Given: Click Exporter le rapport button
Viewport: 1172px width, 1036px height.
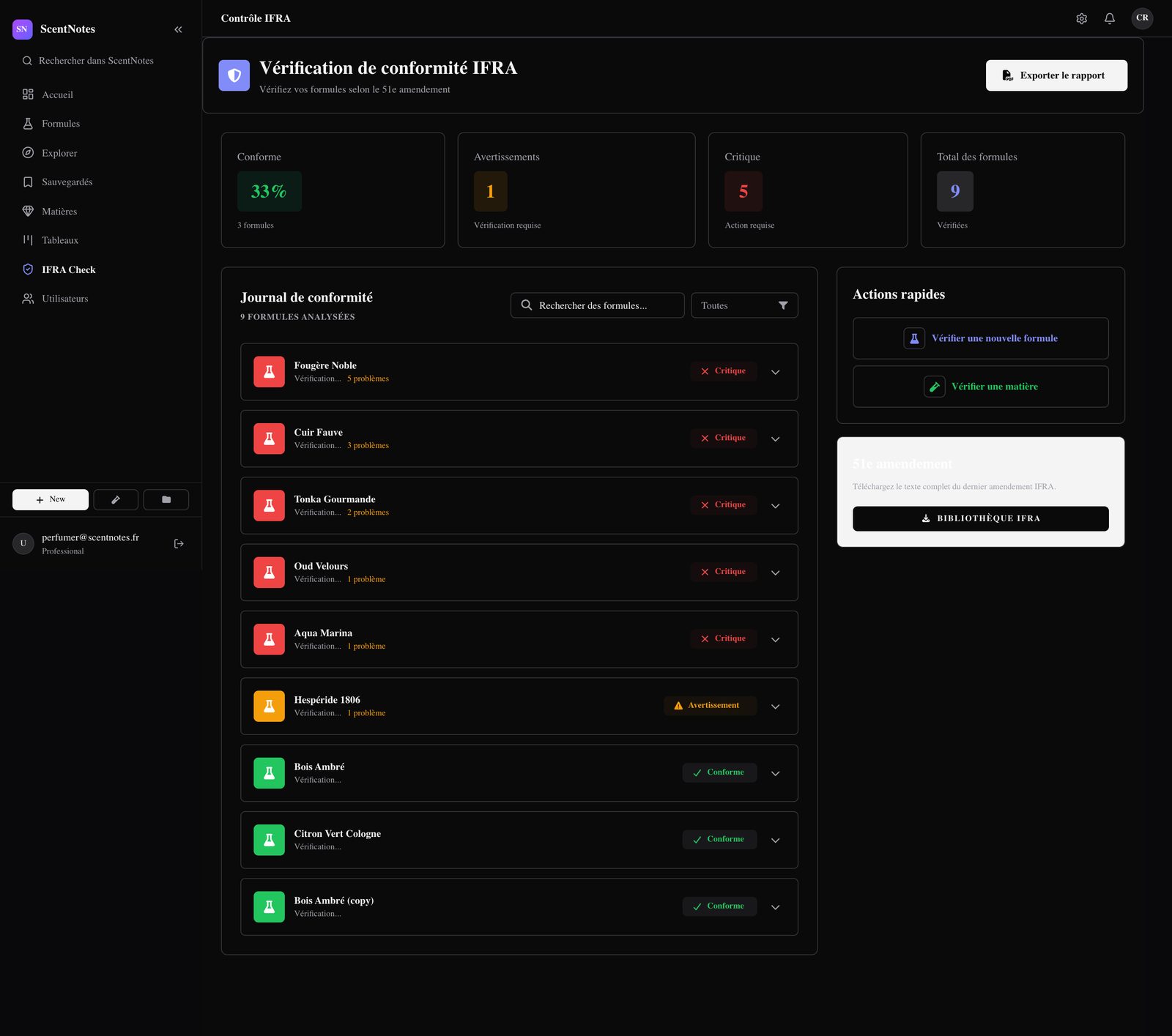Looking at the screenshot, I should coord(1056,75).
